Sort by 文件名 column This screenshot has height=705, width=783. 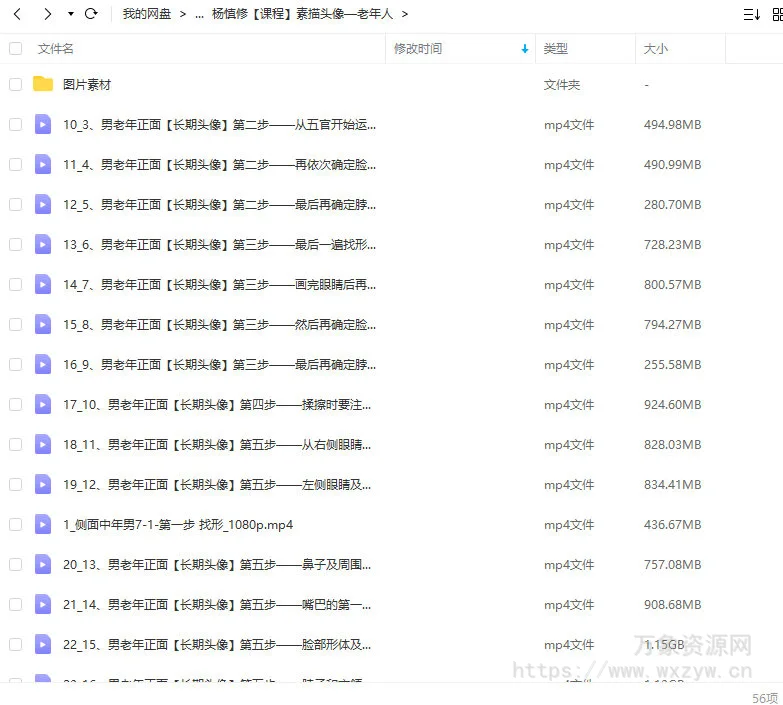point(55,48)
